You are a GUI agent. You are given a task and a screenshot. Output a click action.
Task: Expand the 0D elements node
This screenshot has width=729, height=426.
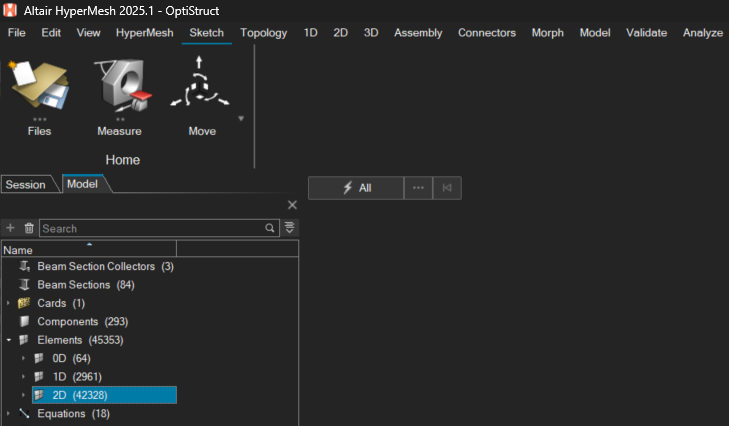23,358
